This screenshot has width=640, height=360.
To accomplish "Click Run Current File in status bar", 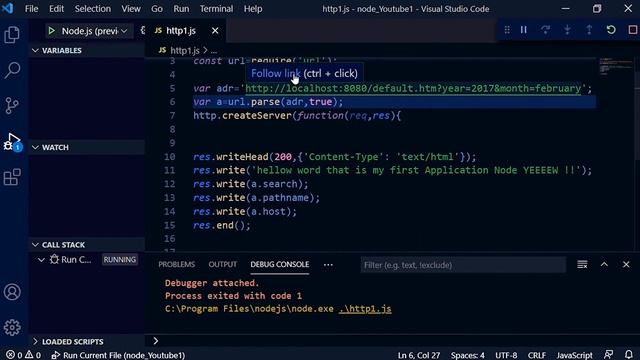I will tap(118, 355).
